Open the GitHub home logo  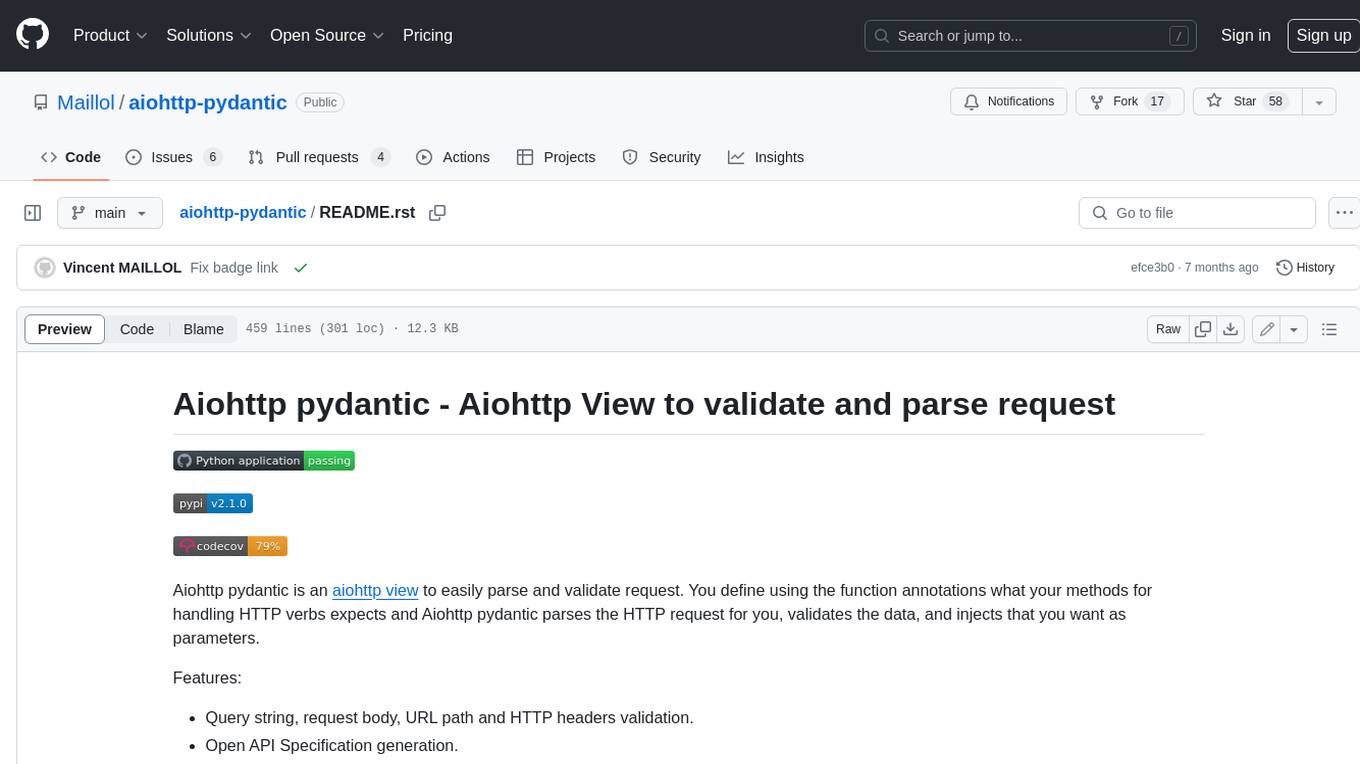pos(32,35)
